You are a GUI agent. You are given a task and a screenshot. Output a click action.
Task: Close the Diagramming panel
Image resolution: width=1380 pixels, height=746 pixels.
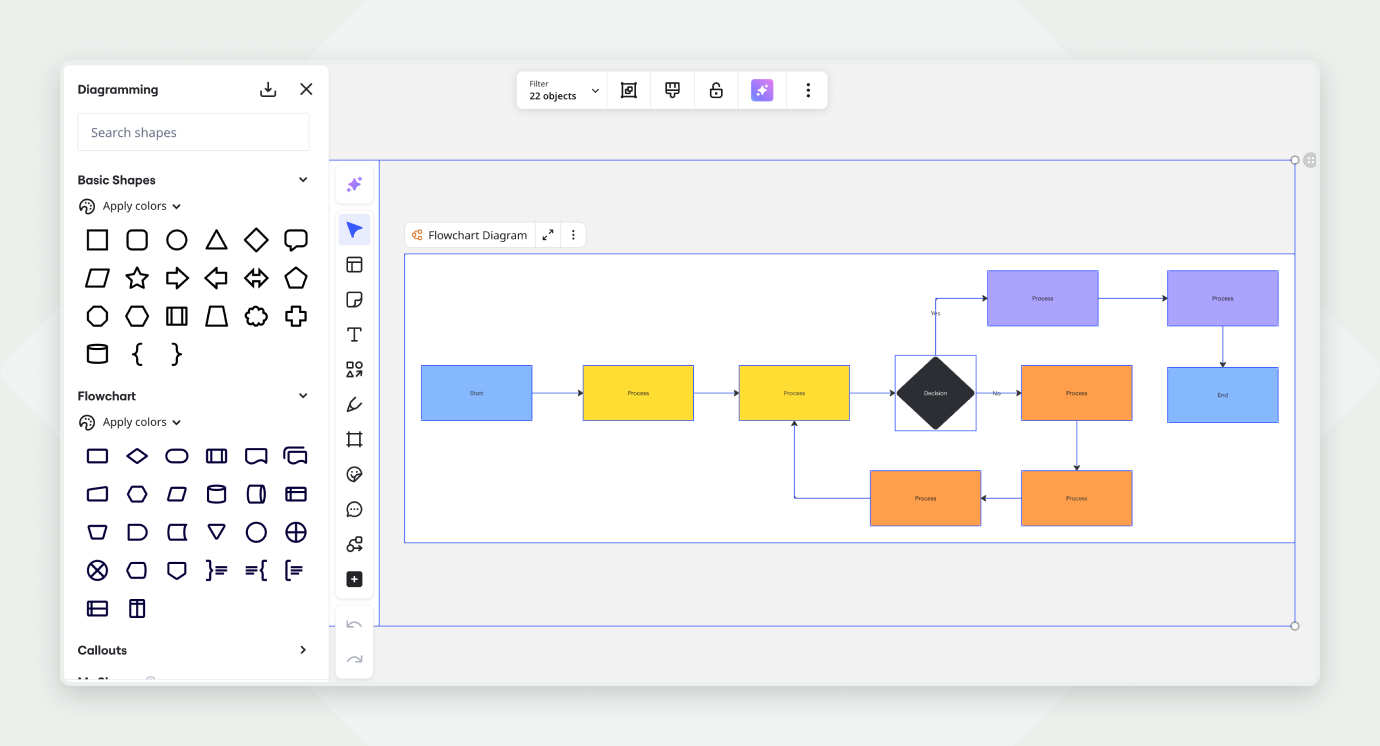coord(306,89)
